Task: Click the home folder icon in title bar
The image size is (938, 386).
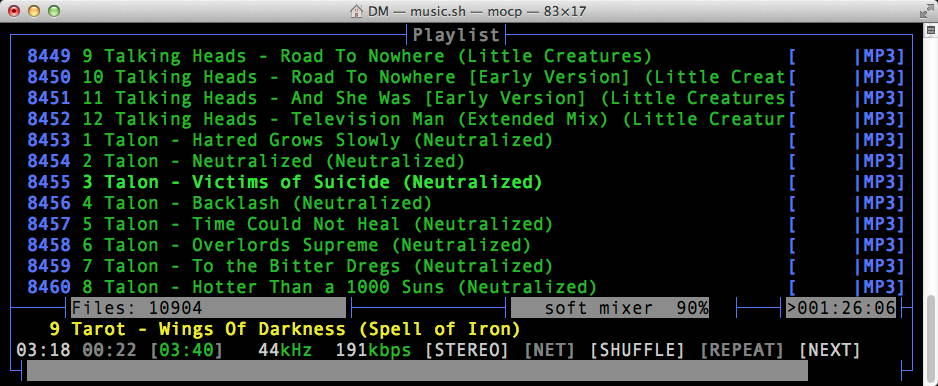Action: 356,11
